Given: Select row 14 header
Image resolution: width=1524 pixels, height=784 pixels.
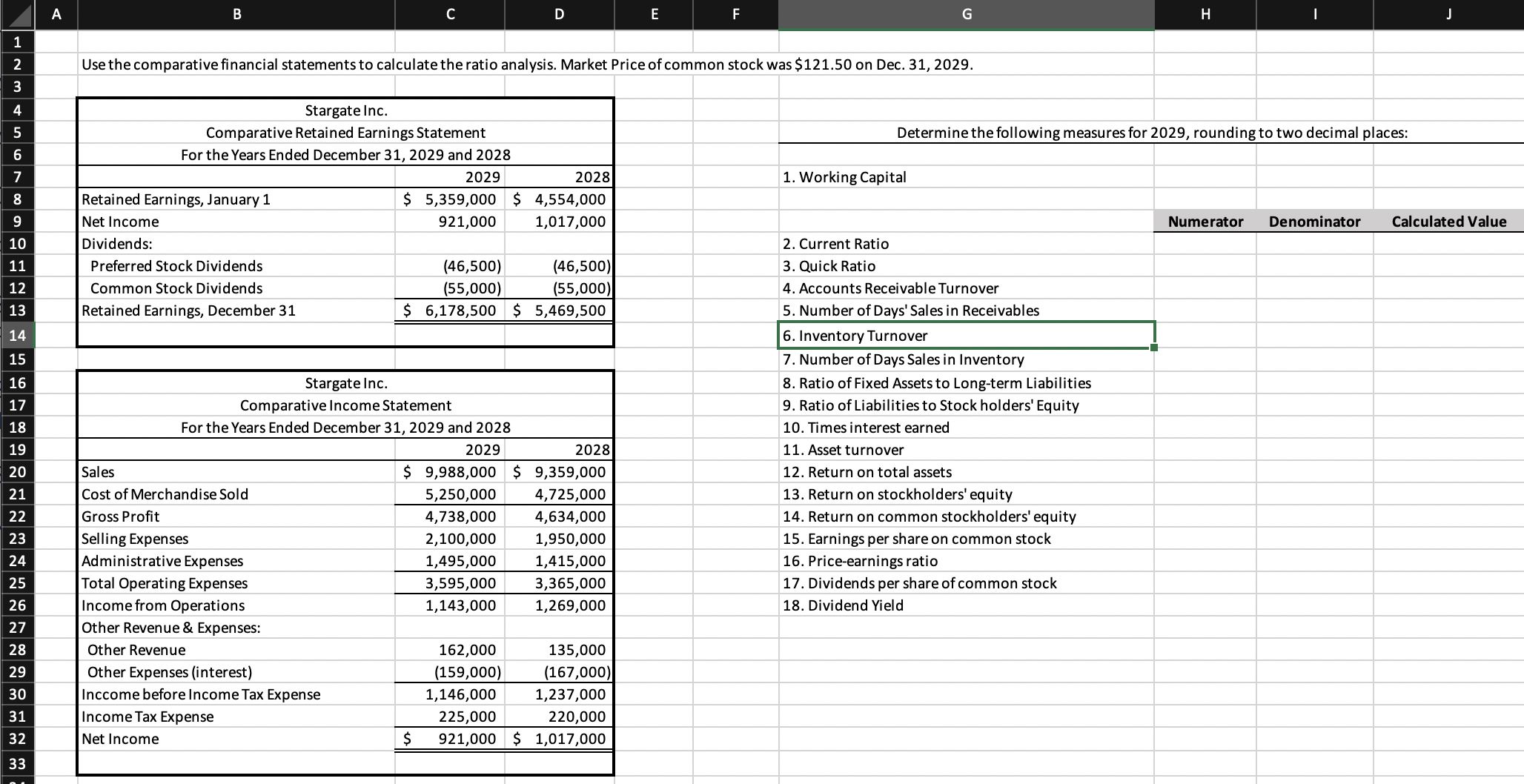Looking at the screenshot, I should coord(18,335).
